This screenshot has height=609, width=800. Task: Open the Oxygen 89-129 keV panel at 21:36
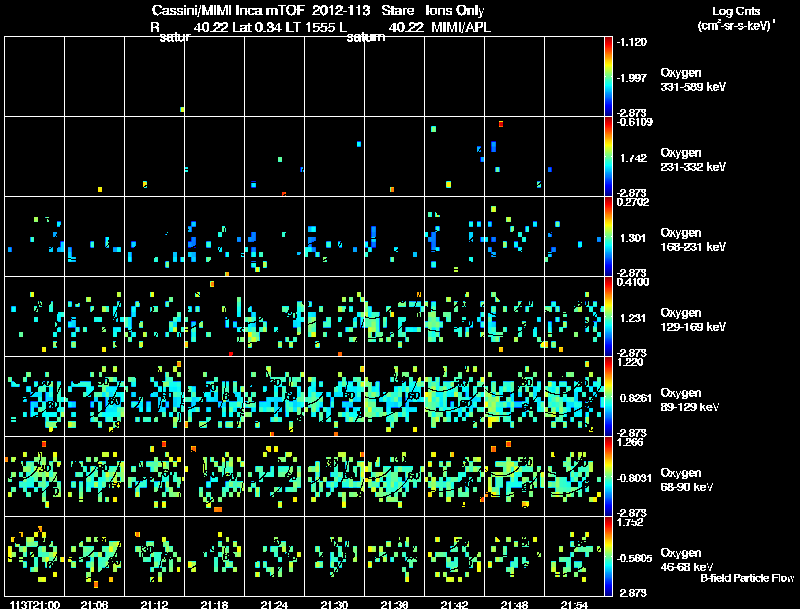pos(394,397)
